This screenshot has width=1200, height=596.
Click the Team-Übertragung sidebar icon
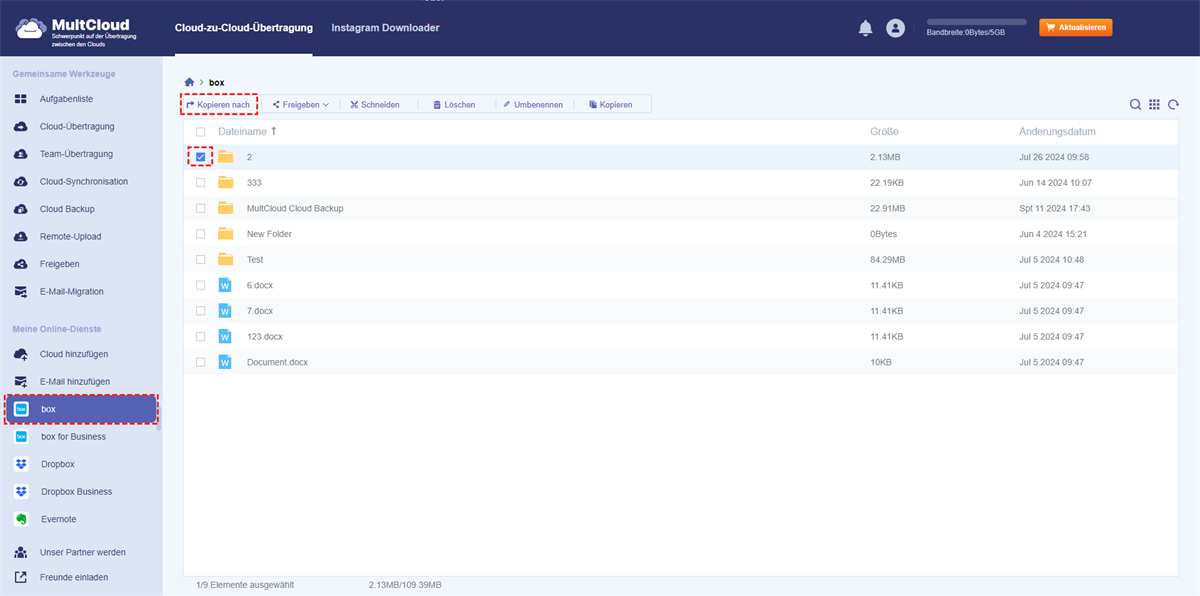pos(21,154)
